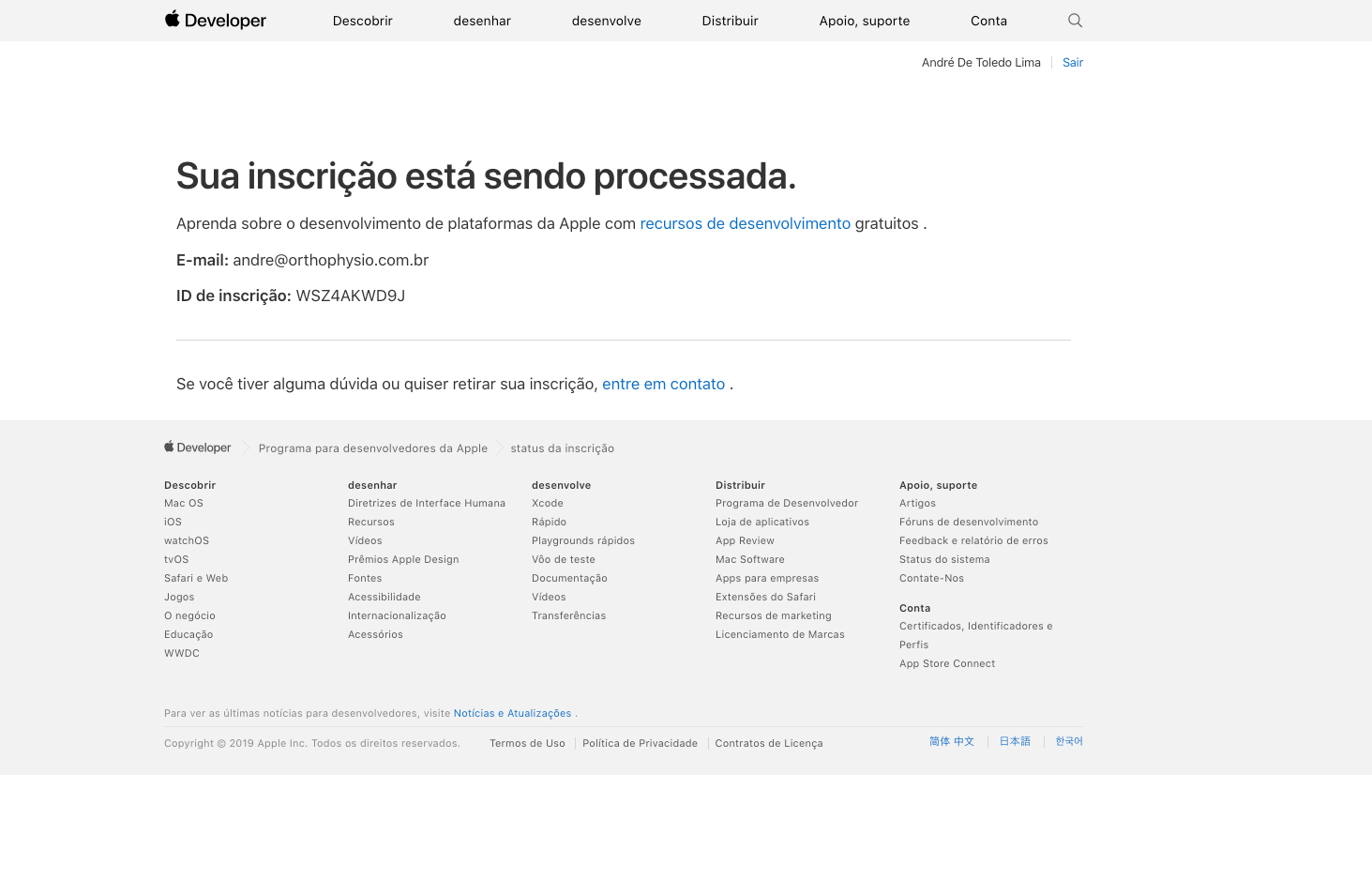The height and width of the screenshot is (895, 1372).
Task: Open the Acessibilidade footer link
Action: click(384, 597)
